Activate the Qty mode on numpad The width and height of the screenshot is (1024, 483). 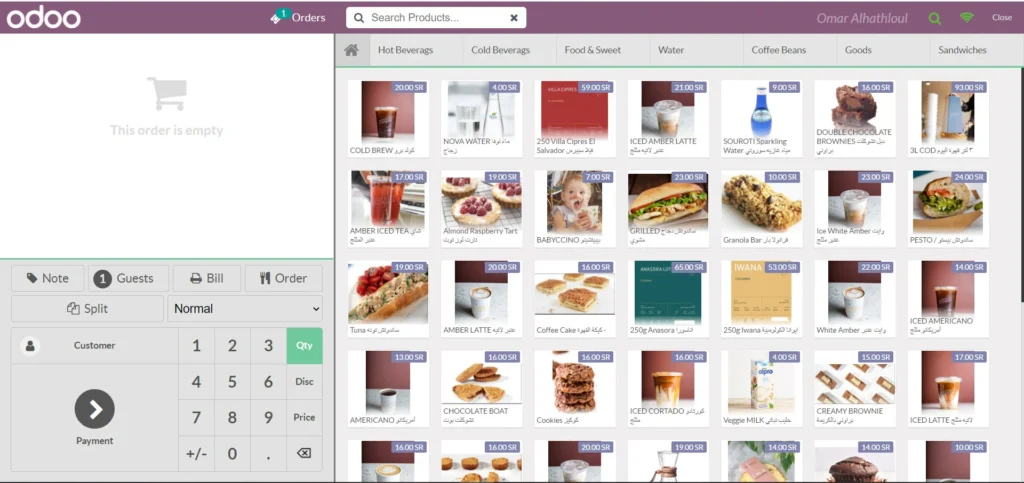point(304,346)
